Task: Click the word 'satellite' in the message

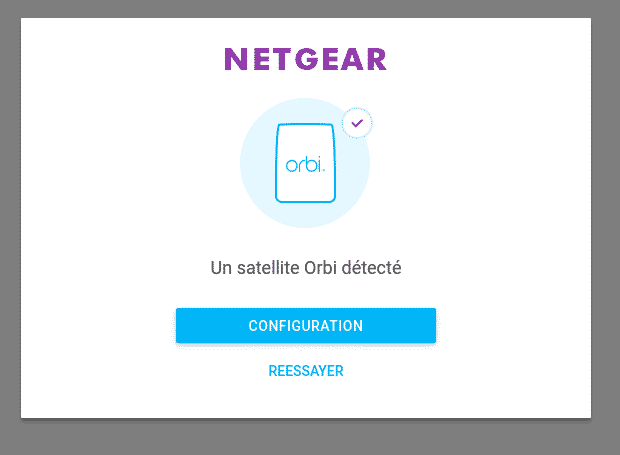Action: pyautogui.click(x=268, y=268)
